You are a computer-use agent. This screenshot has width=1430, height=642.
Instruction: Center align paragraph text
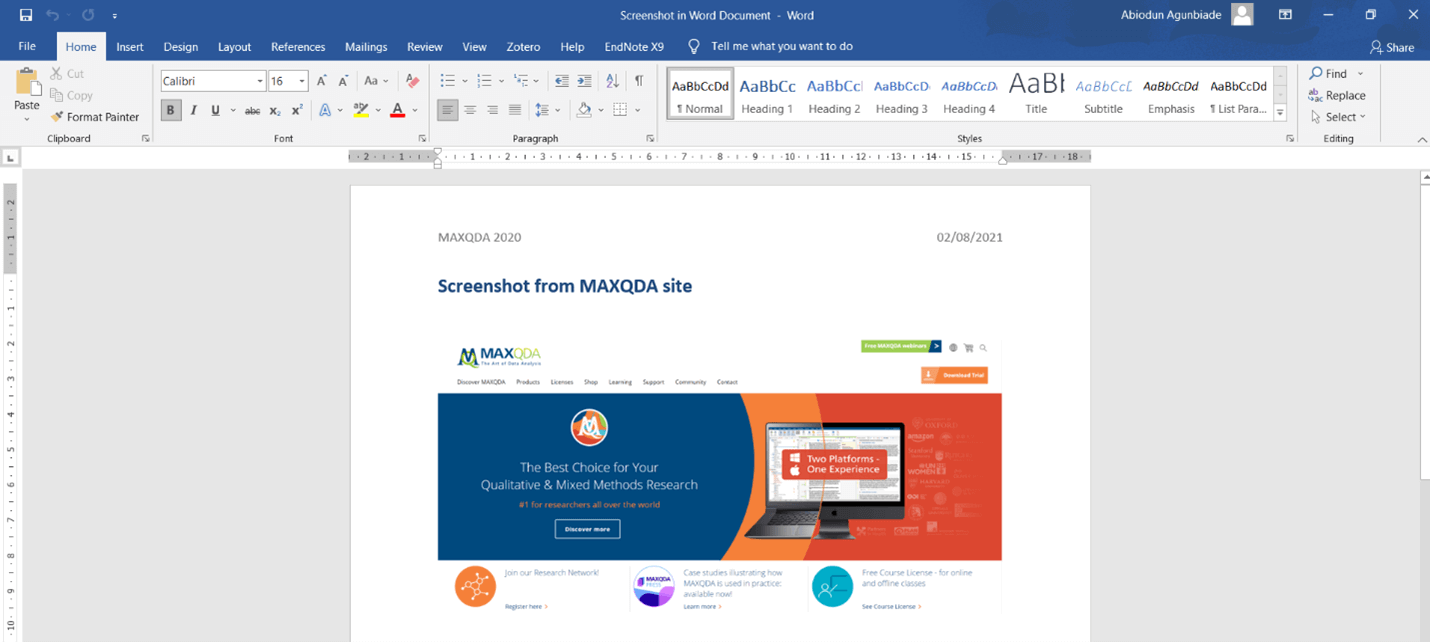click(470, 110)
